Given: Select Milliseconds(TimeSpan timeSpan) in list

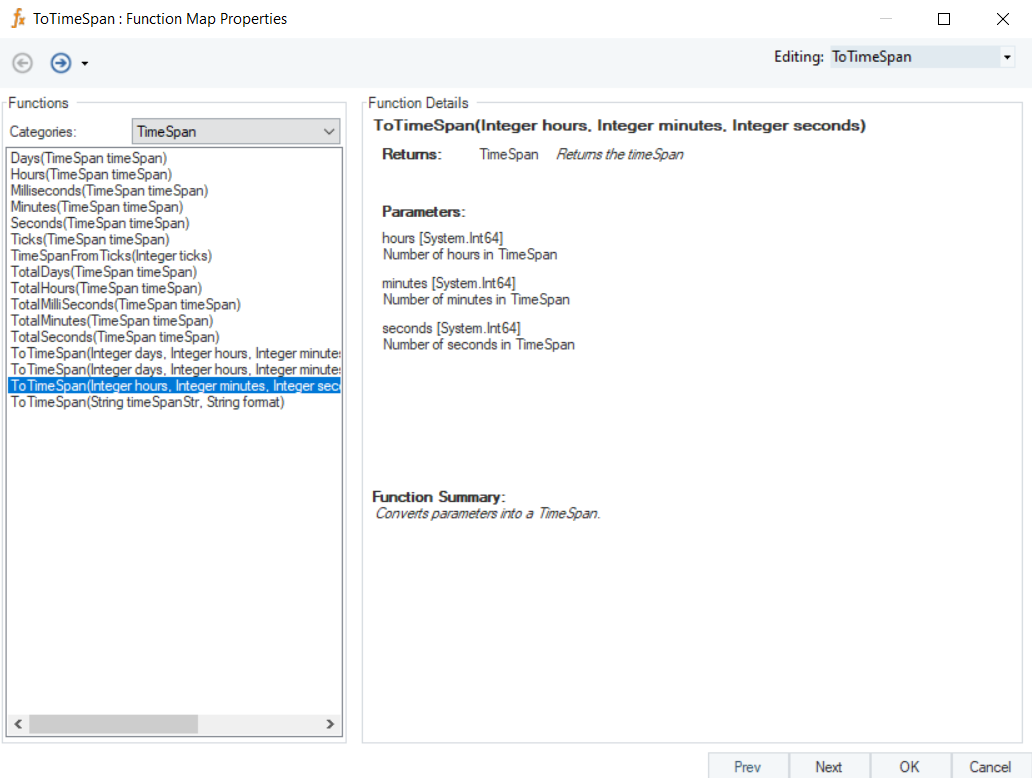Looking at the screenshot, I should click(109, 191).
